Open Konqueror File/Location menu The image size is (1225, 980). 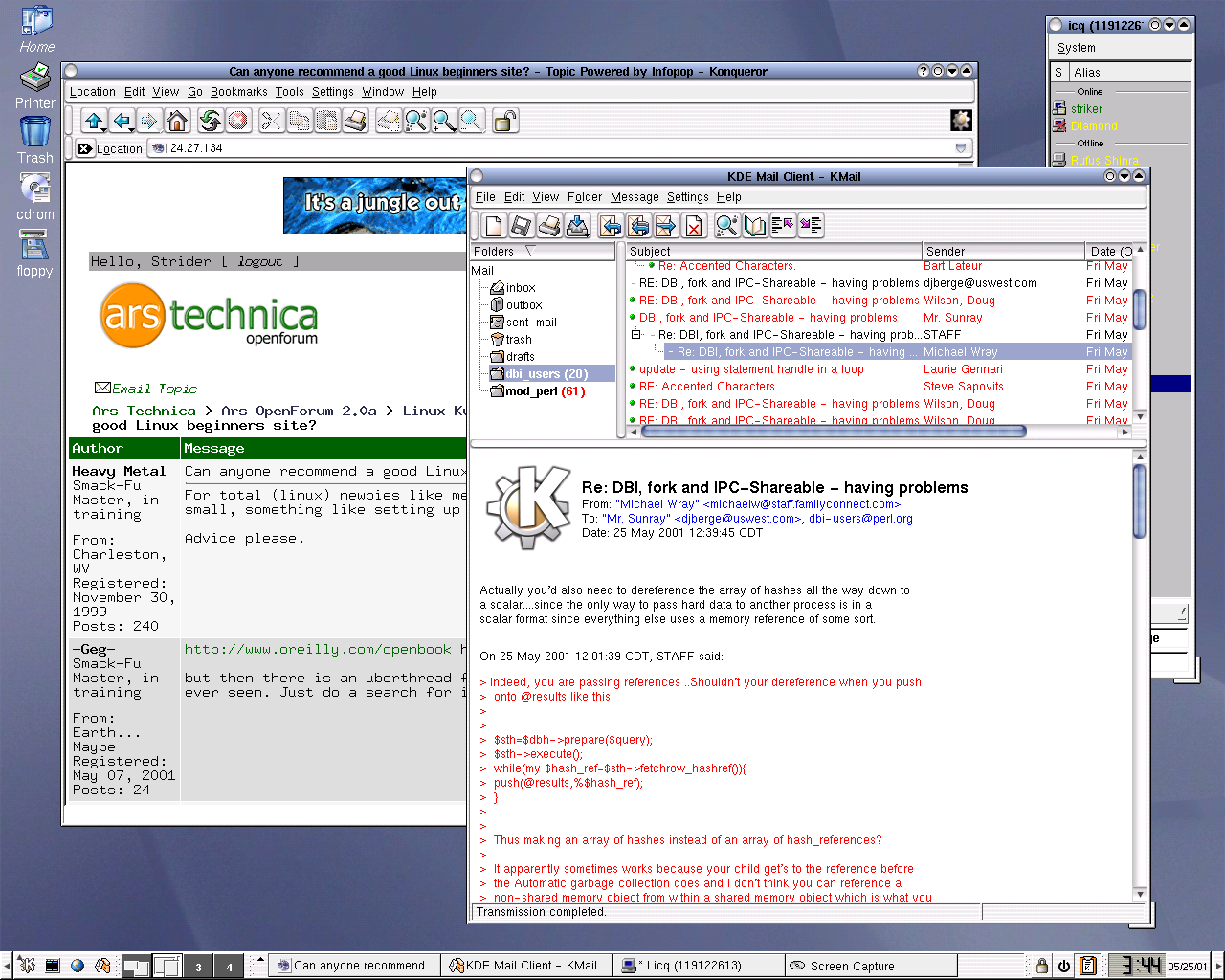[x=93, y=92]
